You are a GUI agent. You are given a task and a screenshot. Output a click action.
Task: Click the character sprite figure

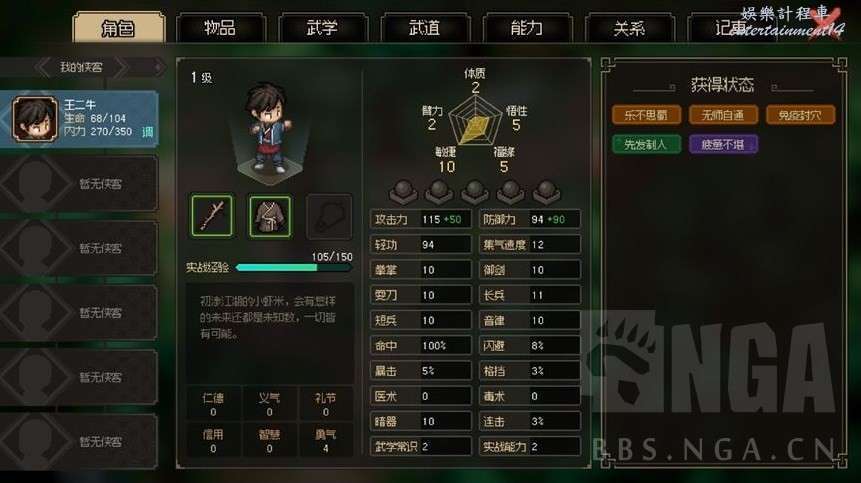(x=269, y=128)
